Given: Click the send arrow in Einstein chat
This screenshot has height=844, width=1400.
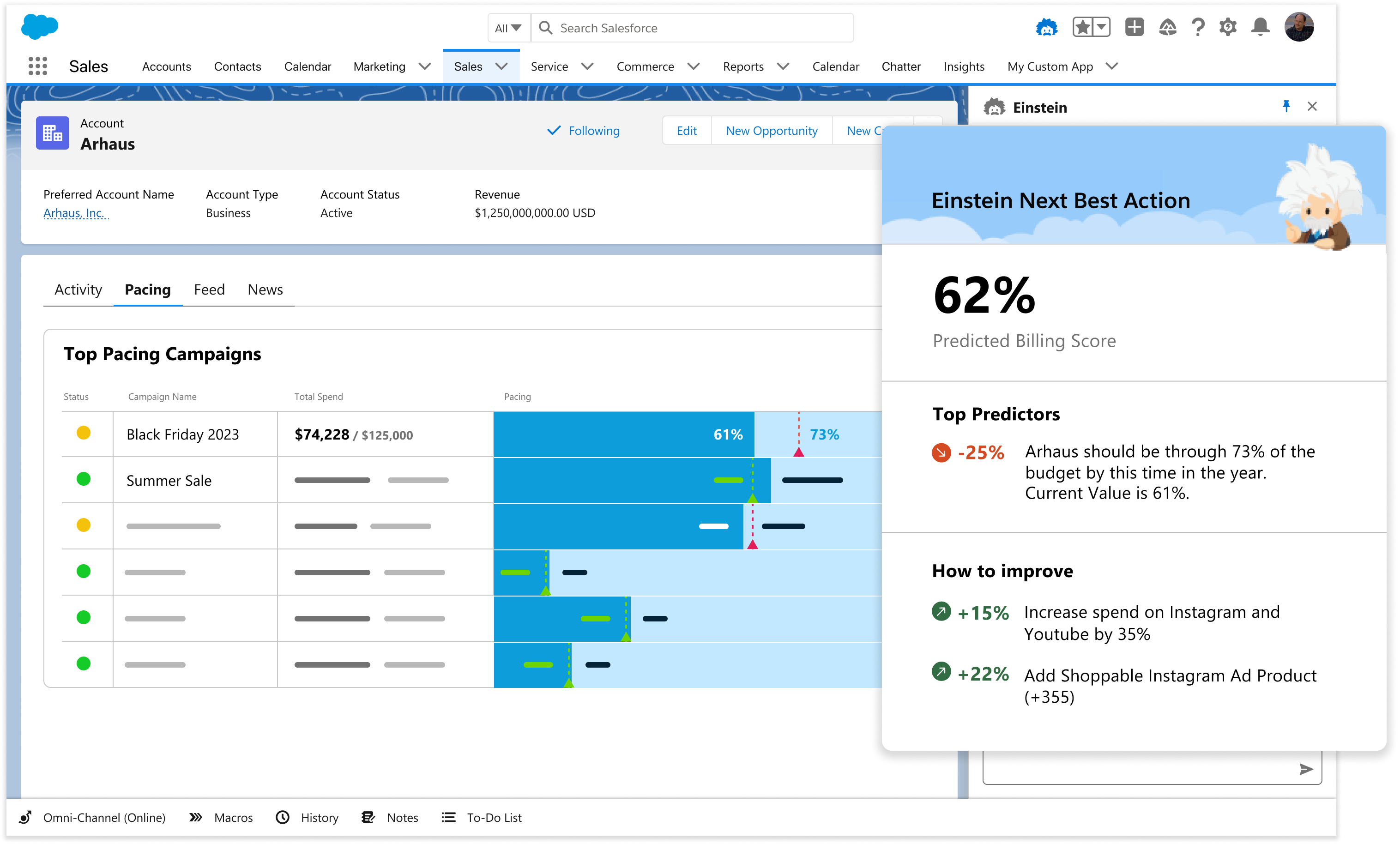Looking at the screenshot, I should point(1306,769).
